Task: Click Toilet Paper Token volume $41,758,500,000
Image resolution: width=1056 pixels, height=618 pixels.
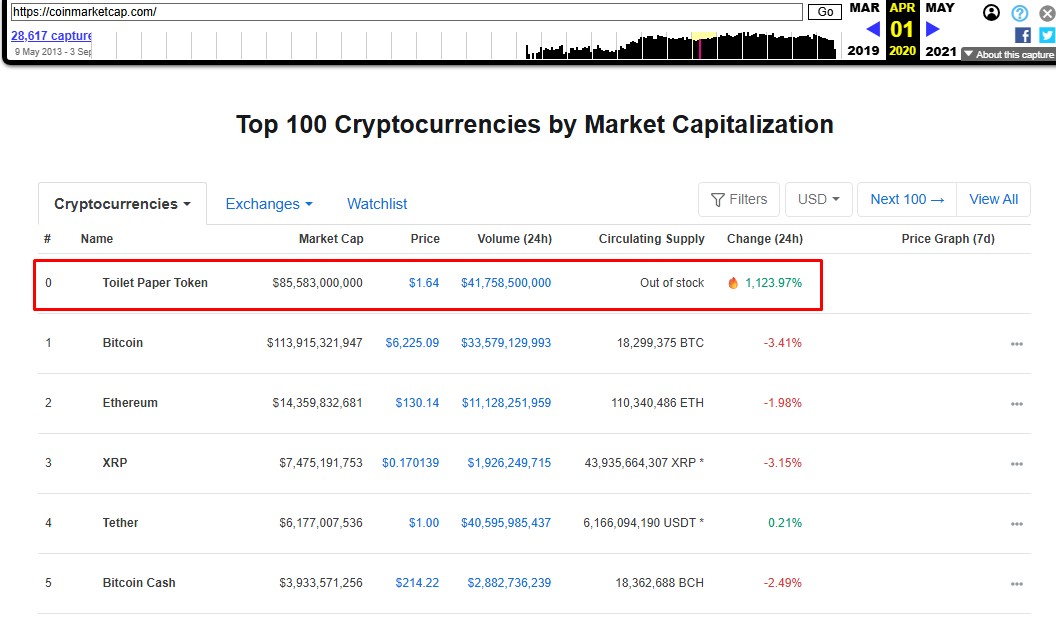Action: [x=506, y=283]
